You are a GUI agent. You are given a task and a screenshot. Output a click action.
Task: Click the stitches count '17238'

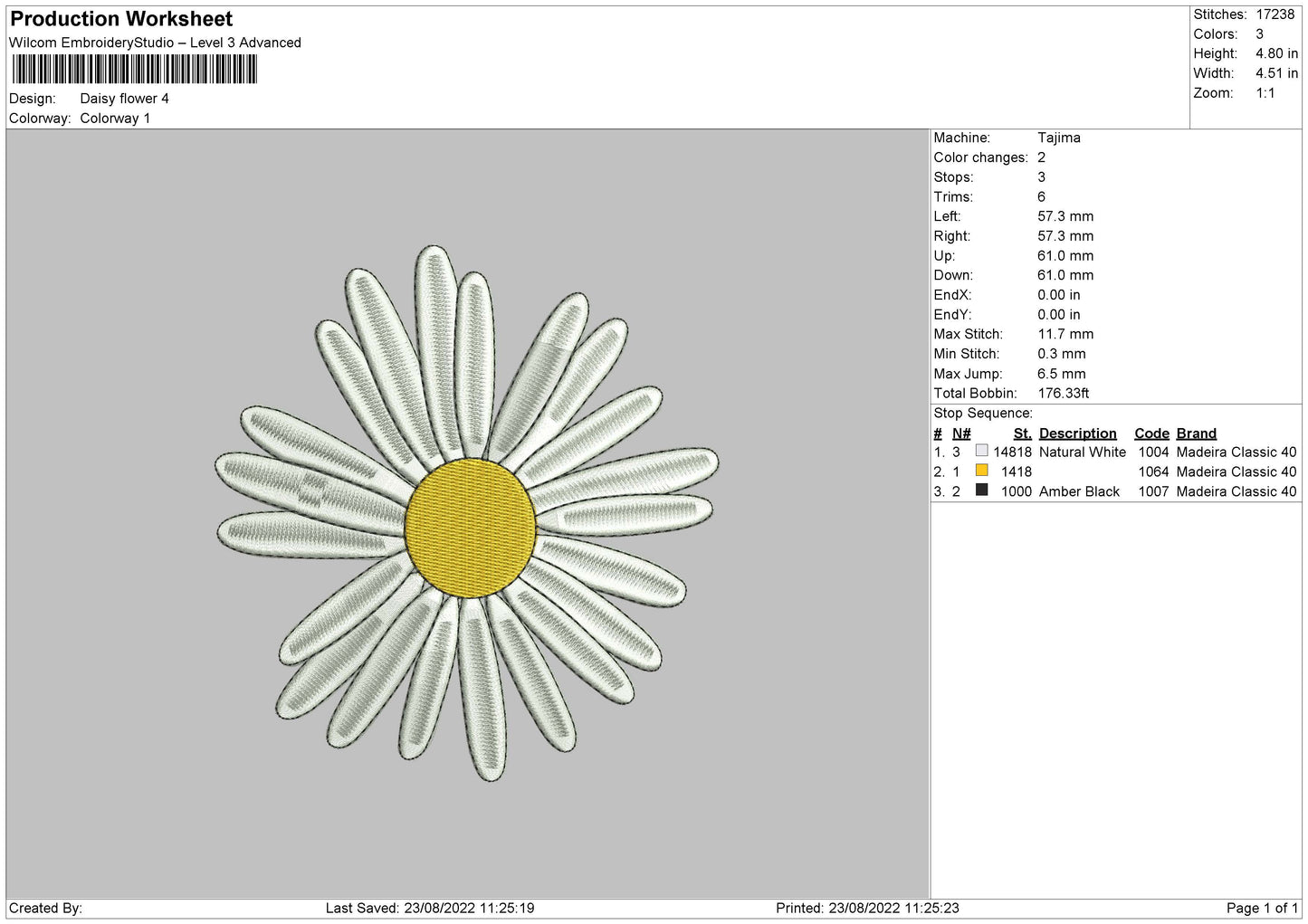pyautogui.click(x=1275, y=14)
